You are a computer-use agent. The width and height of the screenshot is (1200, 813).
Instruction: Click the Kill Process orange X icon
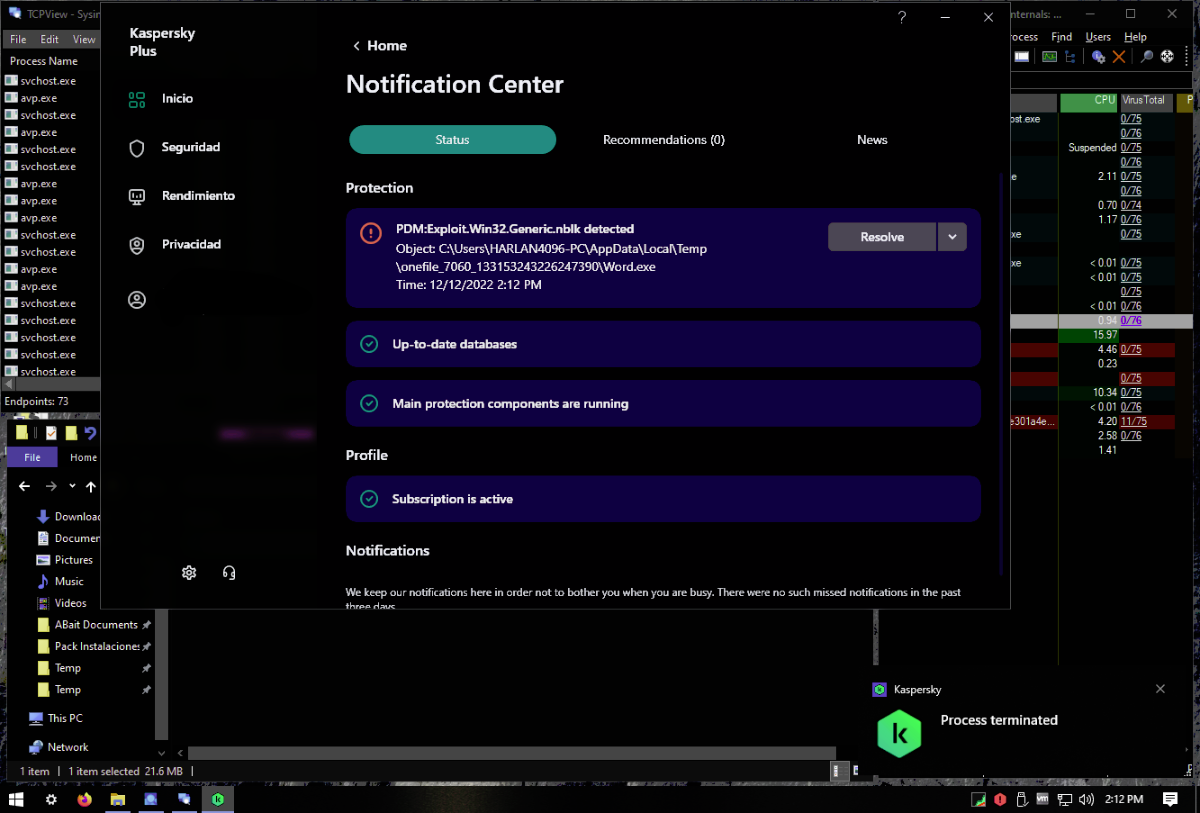click(1119, 57)
